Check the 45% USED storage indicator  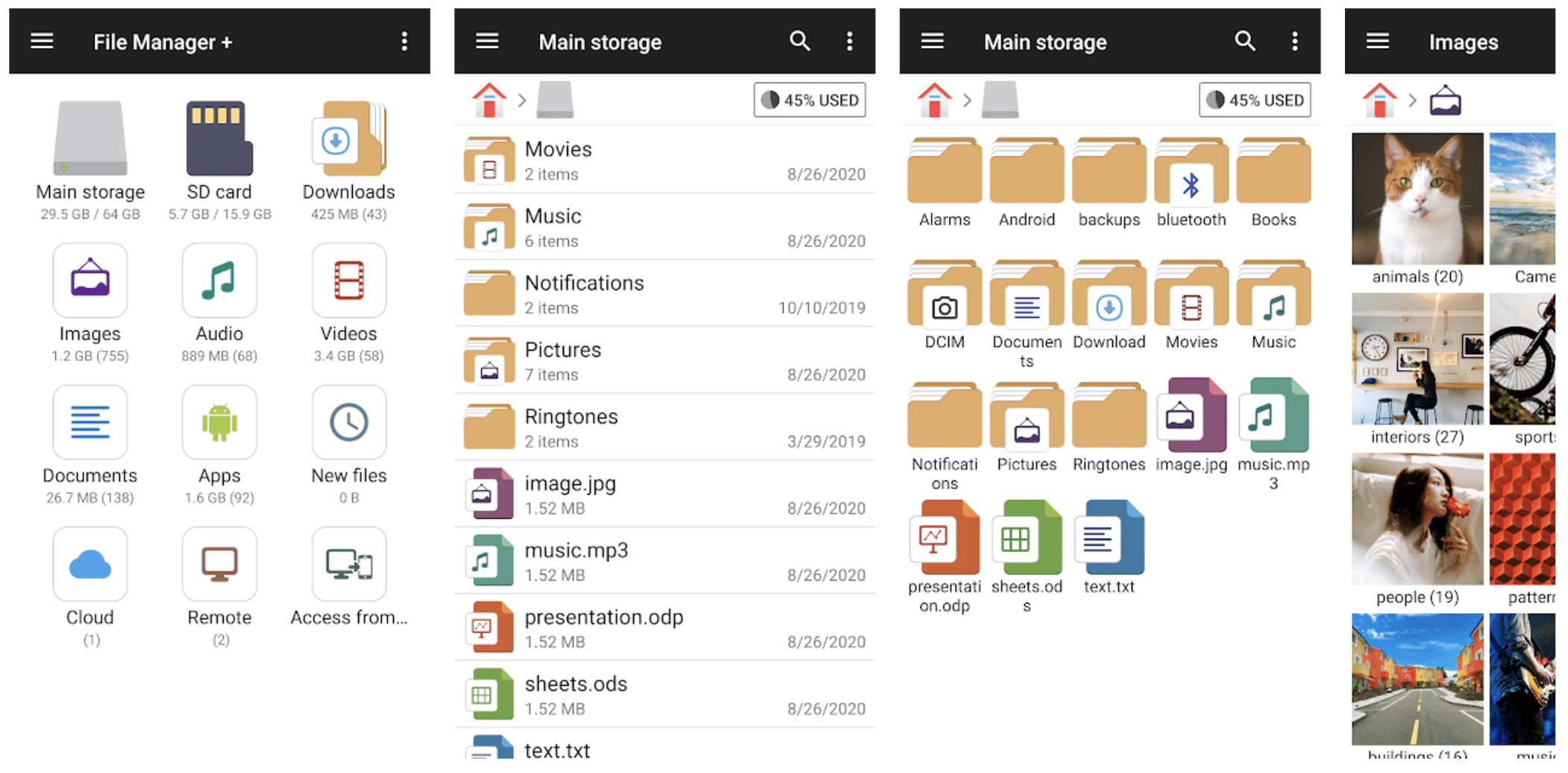point(809,99)
